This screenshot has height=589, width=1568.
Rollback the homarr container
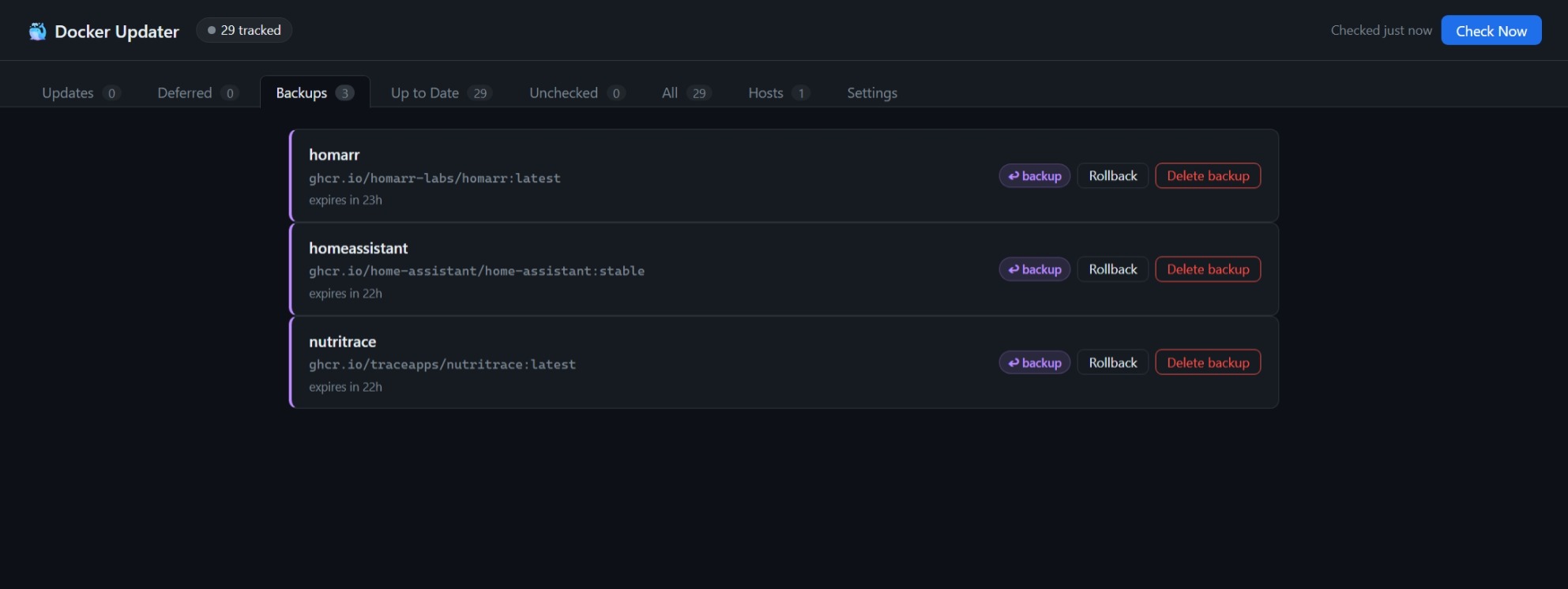(x=1112, y=176)
